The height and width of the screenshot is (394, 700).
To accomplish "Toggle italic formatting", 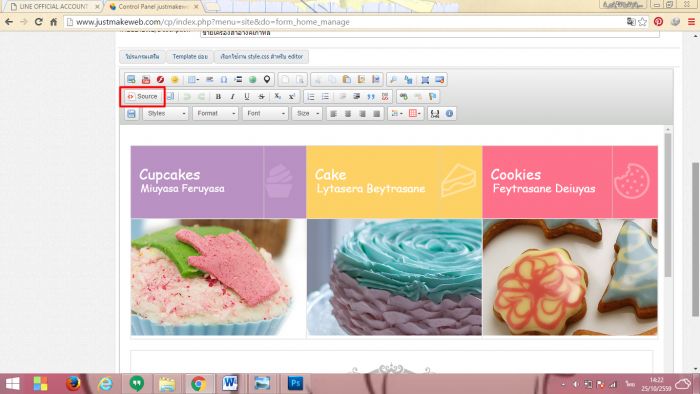I will 233,96.
